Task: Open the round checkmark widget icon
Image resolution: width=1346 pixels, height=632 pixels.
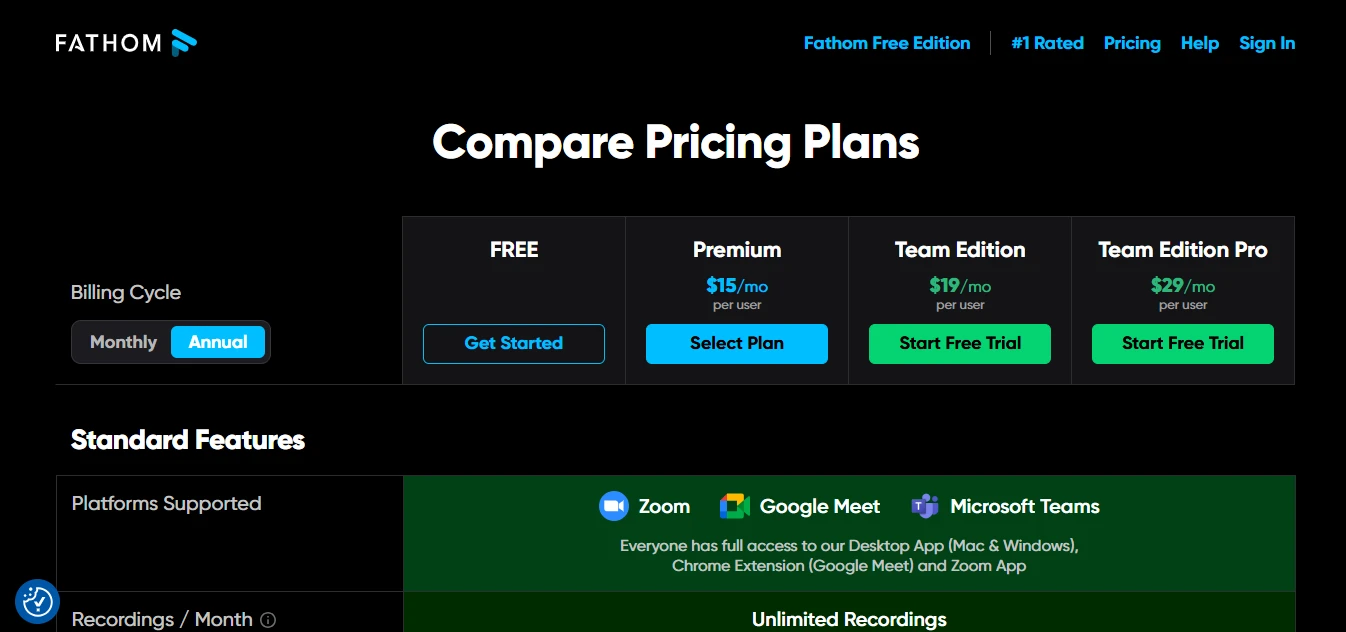Action: click(38, 601)
